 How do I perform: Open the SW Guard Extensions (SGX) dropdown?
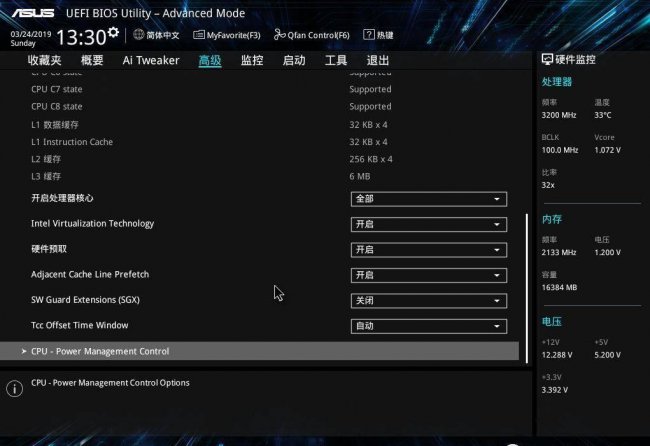tap(429, 301)
